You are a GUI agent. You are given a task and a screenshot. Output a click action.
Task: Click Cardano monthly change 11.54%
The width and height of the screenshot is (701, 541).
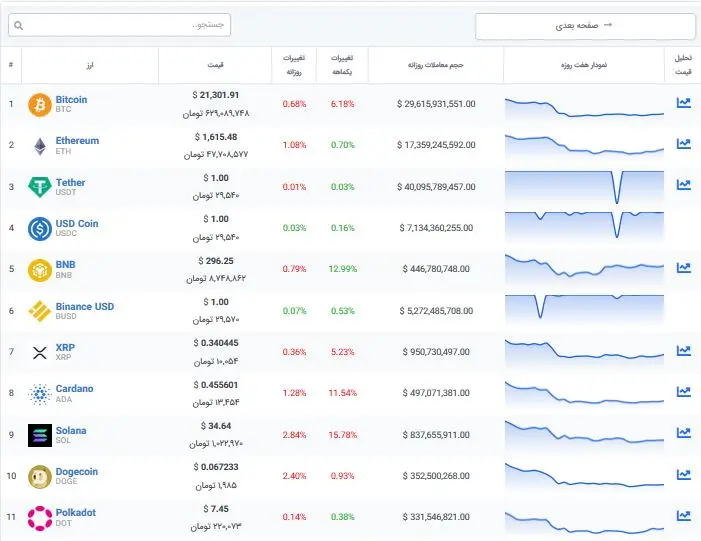pos(342,393)
